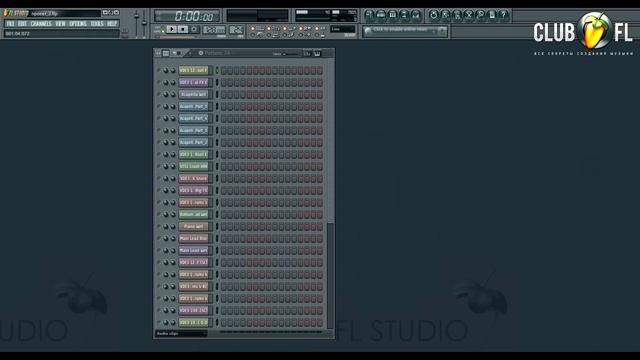Open the playlist view icon
The image size is (640, 360).
pos(369,15)
